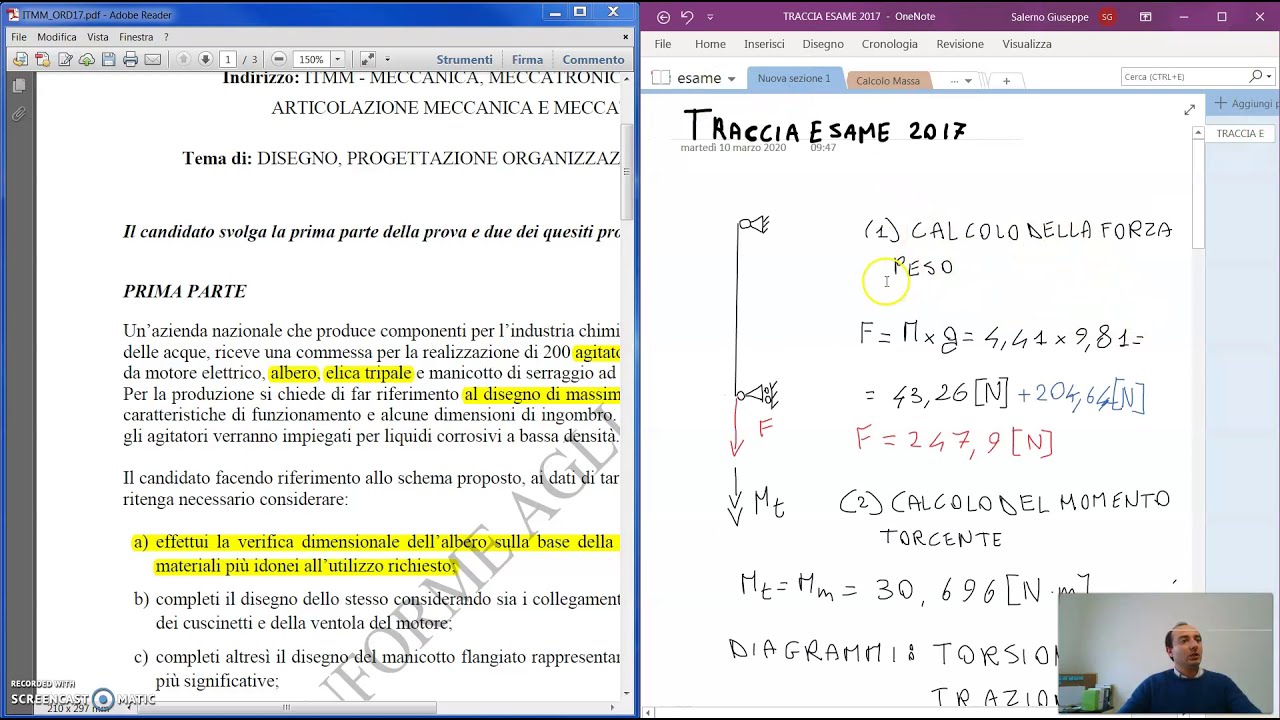Switch to the Visualizza ribbon tab
Screen dimensions: 1280x720
[x=1027, y=44]
